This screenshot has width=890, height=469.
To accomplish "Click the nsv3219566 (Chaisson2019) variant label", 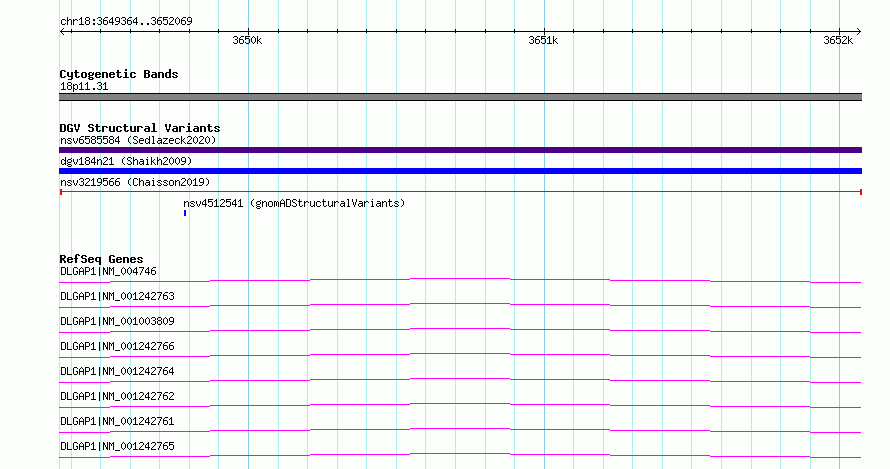I will click(x=135, y=182).
